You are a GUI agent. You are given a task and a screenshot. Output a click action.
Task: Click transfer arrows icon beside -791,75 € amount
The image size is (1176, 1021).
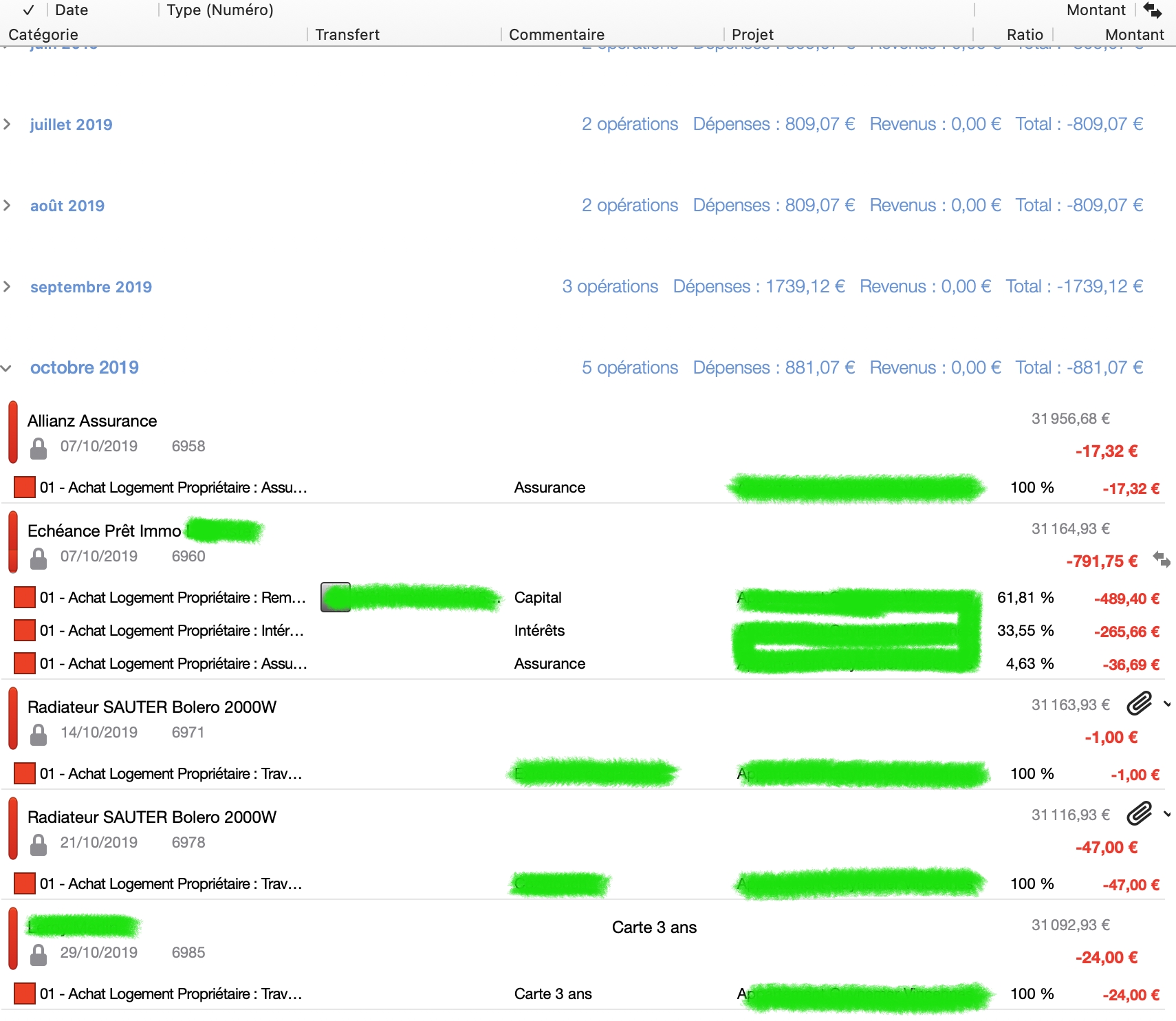1162,559
